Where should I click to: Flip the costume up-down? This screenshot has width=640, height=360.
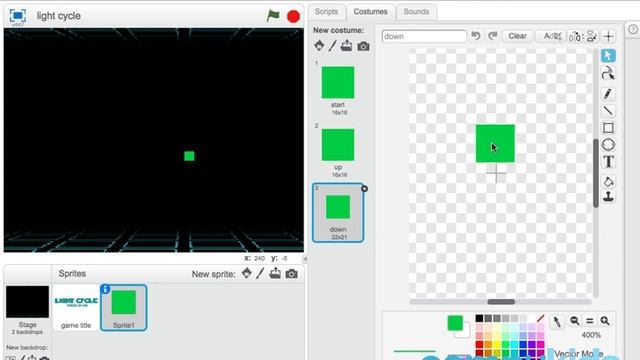591,36
